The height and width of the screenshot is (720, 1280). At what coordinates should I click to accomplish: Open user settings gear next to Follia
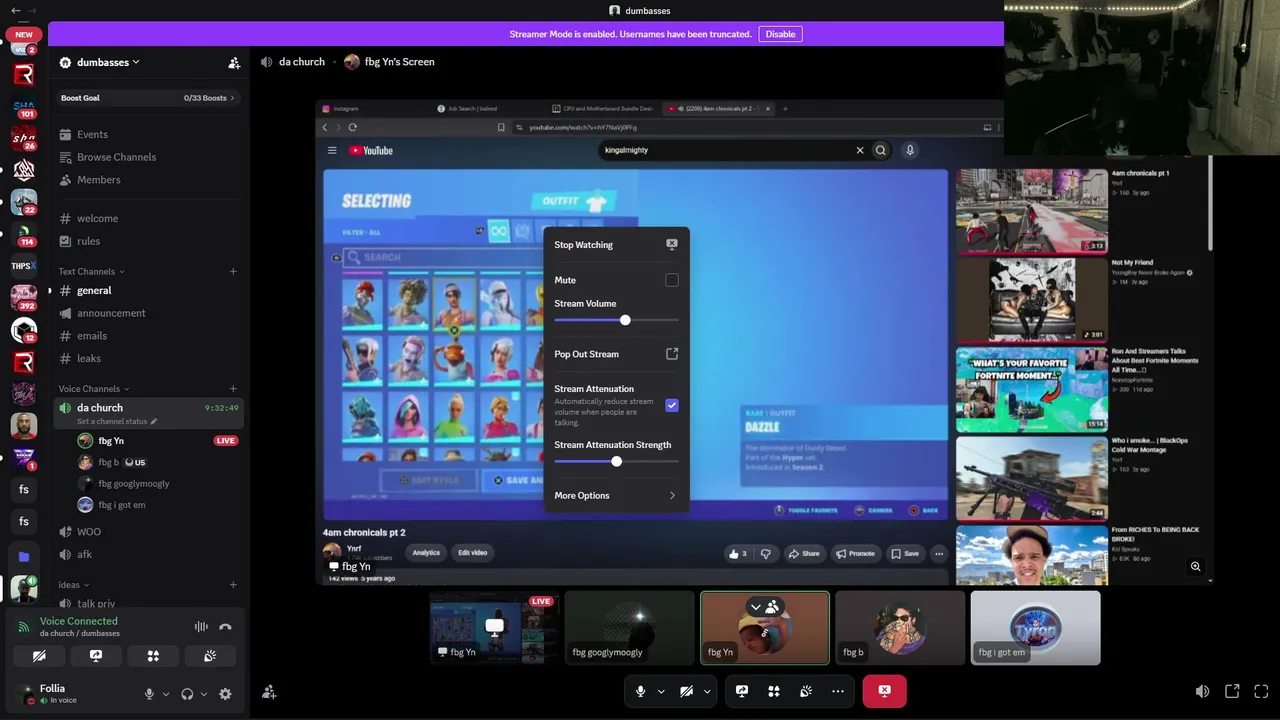[225, 694]
